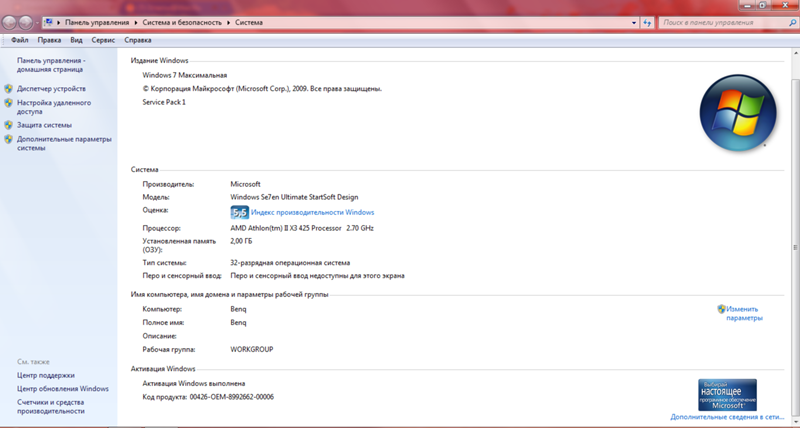Click the Service Pack 1 text
Viewport: 800px width, 428px height.
tap(164, 102)
